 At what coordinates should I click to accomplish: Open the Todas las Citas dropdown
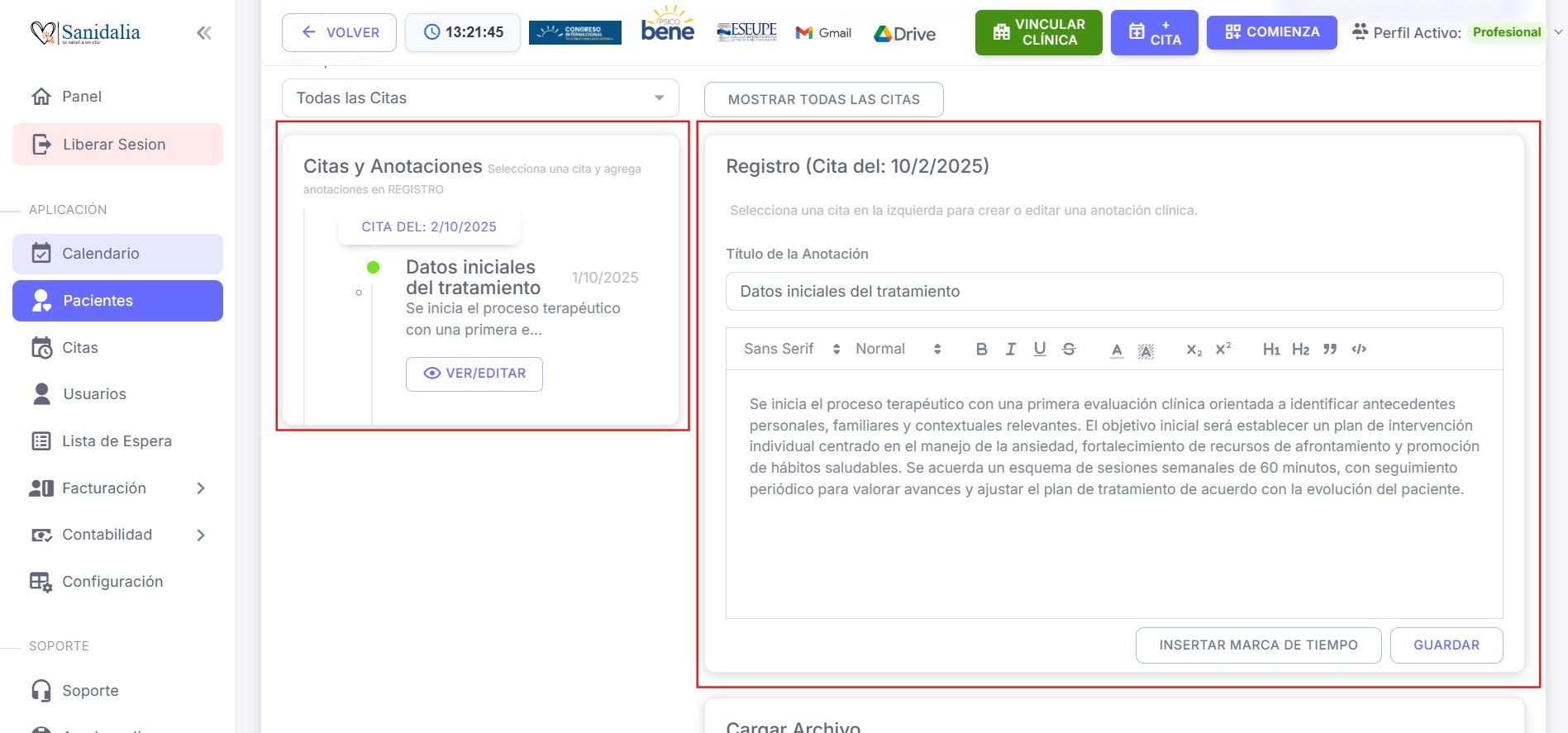(479, 98)
